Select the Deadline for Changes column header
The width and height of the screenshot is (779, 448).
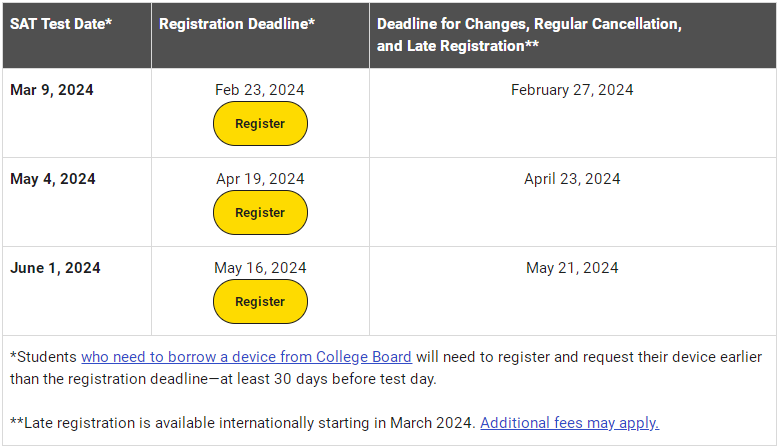tap(573, 35)
